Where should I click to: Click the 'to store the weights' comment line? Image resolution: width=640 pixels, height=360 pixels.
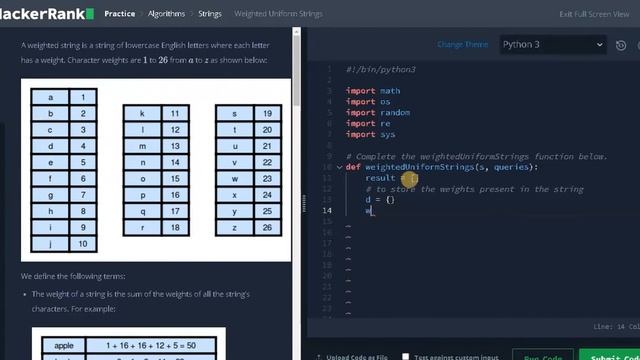tap(475, 189)
